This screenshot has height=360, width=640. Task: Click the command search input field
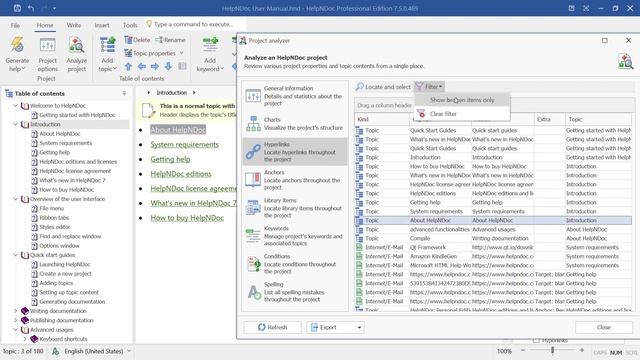pyautogui.click(x=195, y=24)
